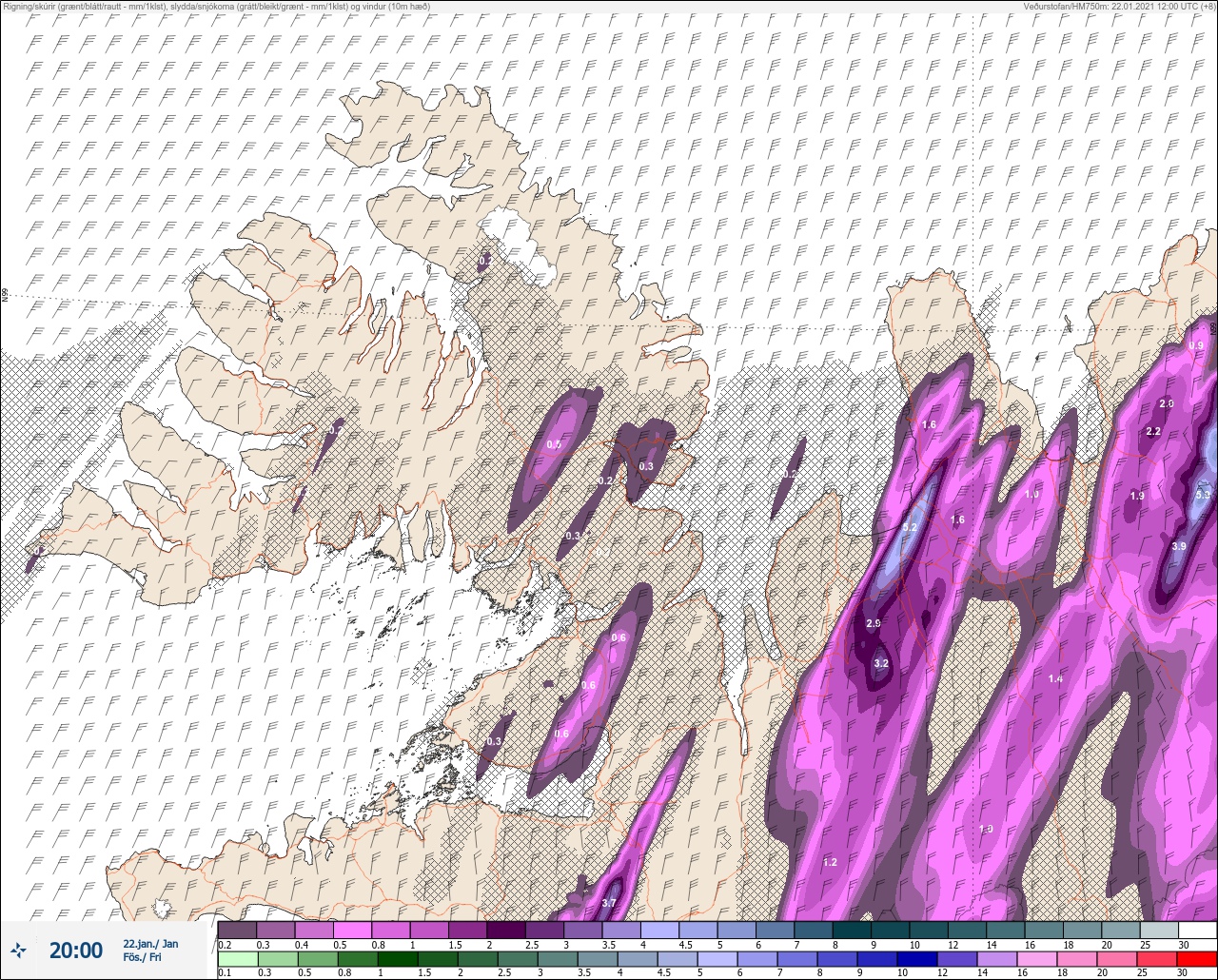Click the 20:00 forecast time display
This screenshot has width=1218, height=980.
(76, 951)
